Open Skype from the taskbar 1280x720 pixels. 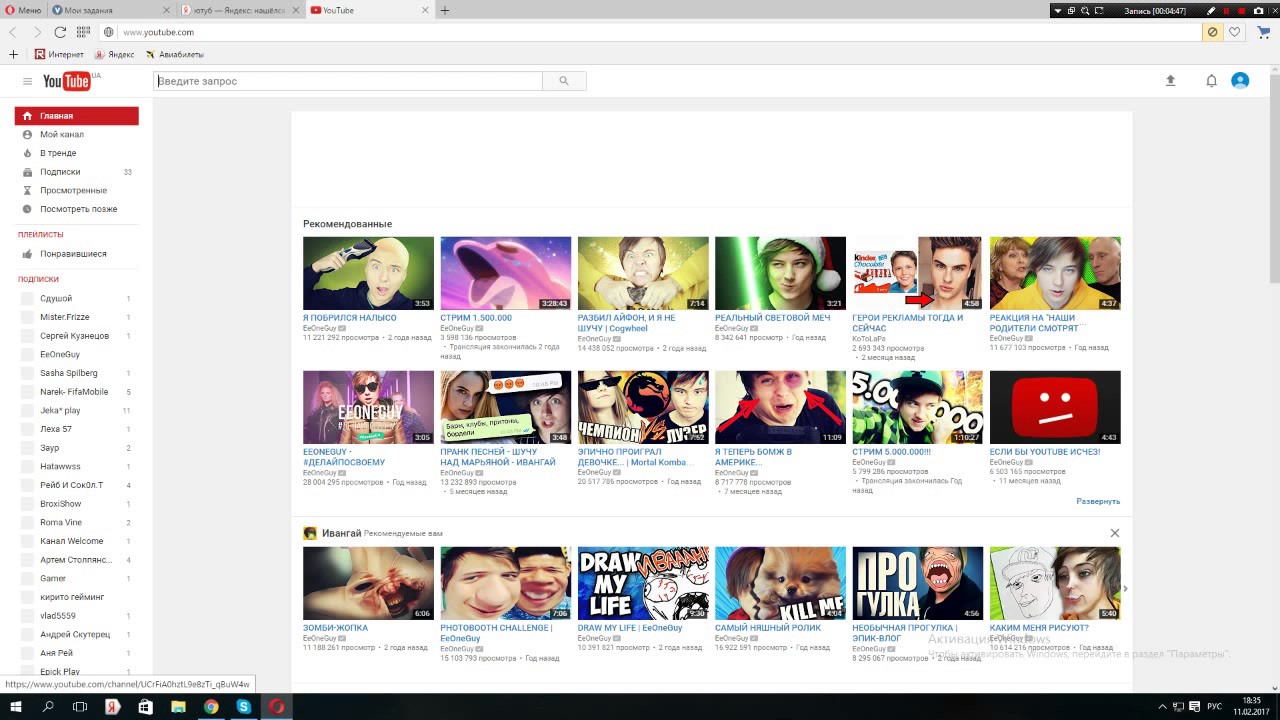point(244,706)
